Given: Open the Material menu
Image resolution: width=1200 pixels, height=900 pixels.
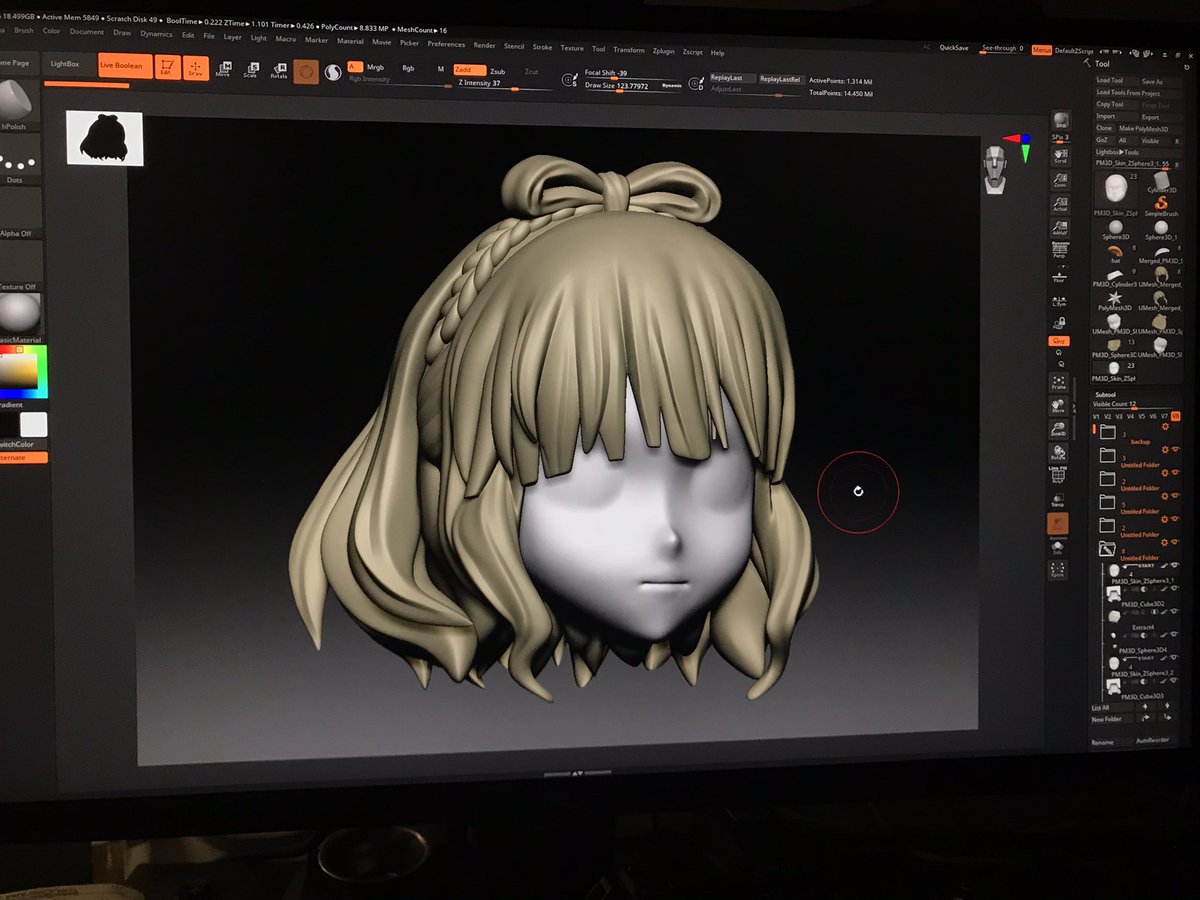Looking at the screenshot, I should pos(350,42).
